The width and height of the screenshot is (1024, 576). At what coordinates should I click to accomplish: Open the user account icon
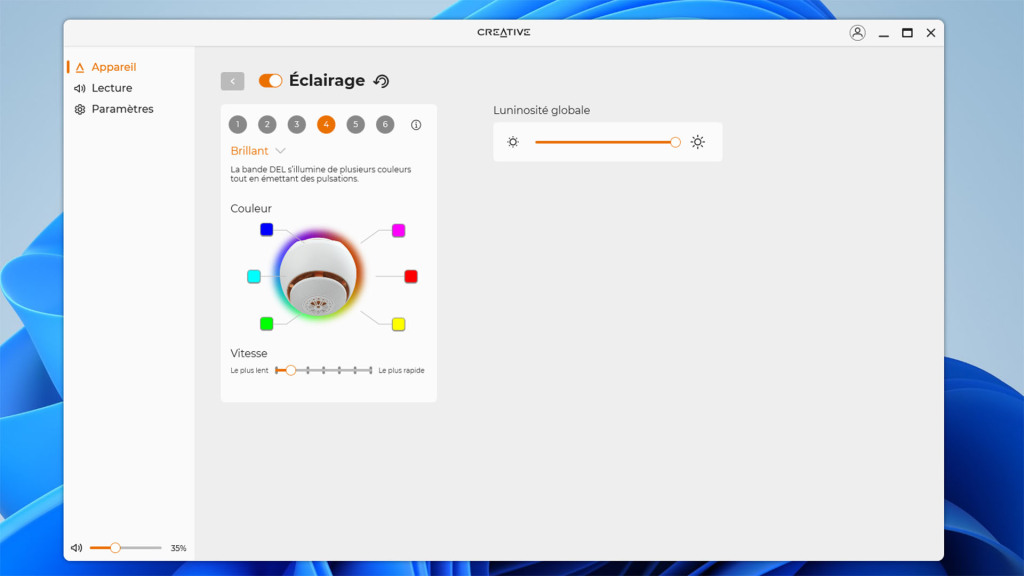857,33
